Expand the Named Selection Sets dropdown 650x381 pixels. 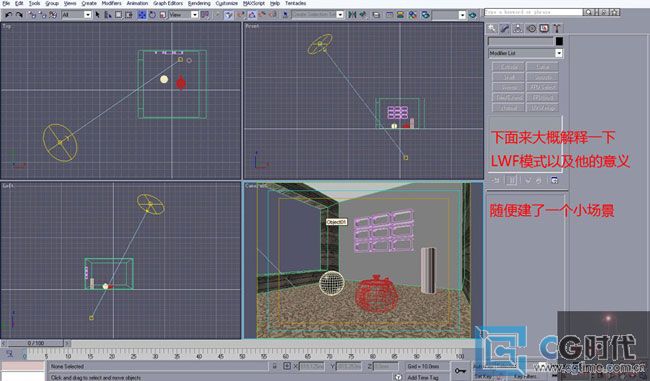point(340,15)
